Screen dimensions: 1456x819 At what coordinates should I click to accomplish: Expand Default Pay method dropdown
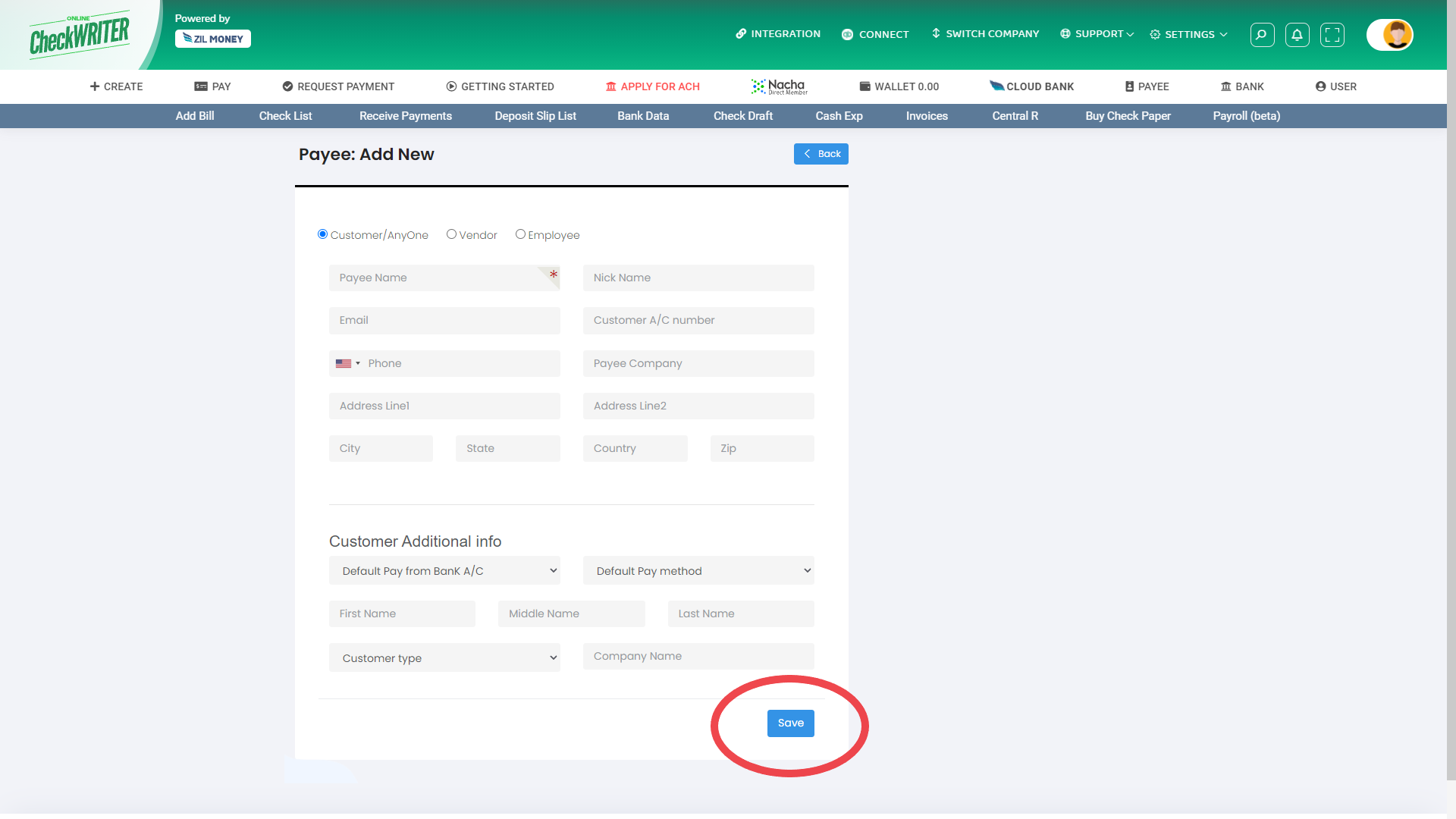(698, 570)
